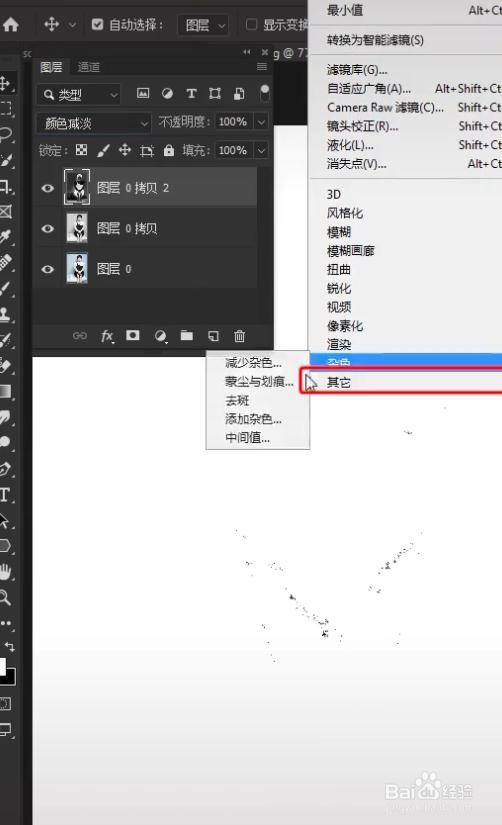Open the 填充 slider arrow
The height and width of the screenshot is (825, 502).
[x=262, y=150]
